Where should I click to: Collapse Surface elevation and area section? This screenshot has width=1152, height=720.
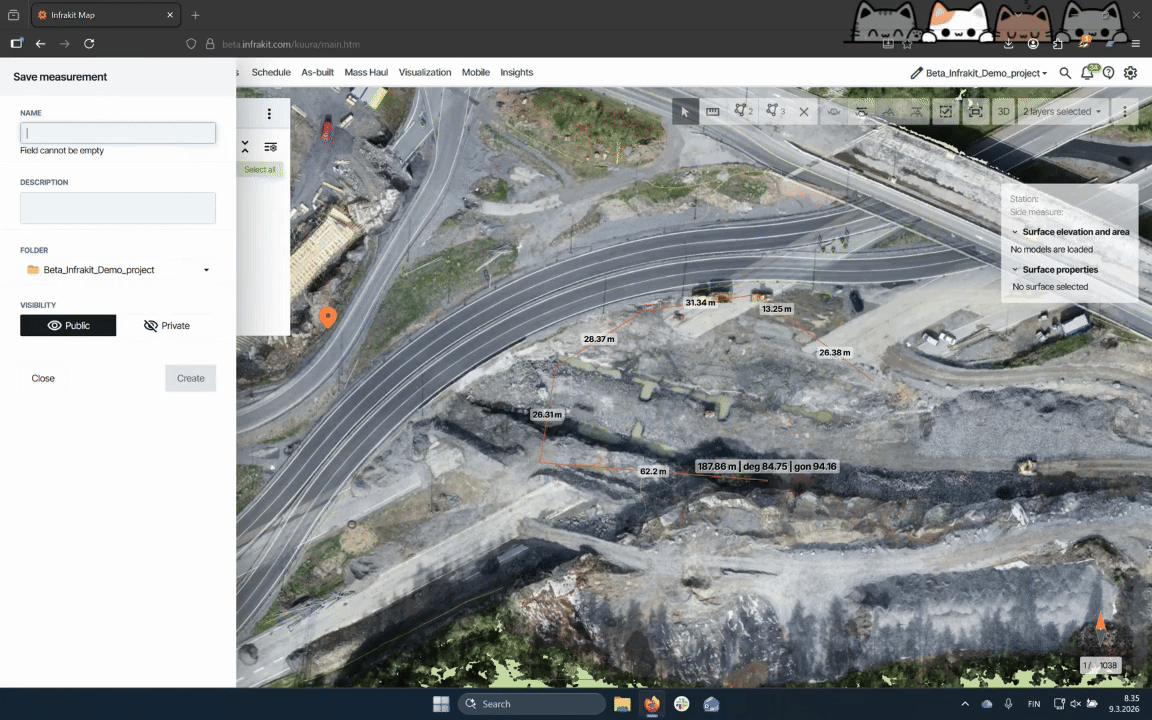click(1015, 232)
